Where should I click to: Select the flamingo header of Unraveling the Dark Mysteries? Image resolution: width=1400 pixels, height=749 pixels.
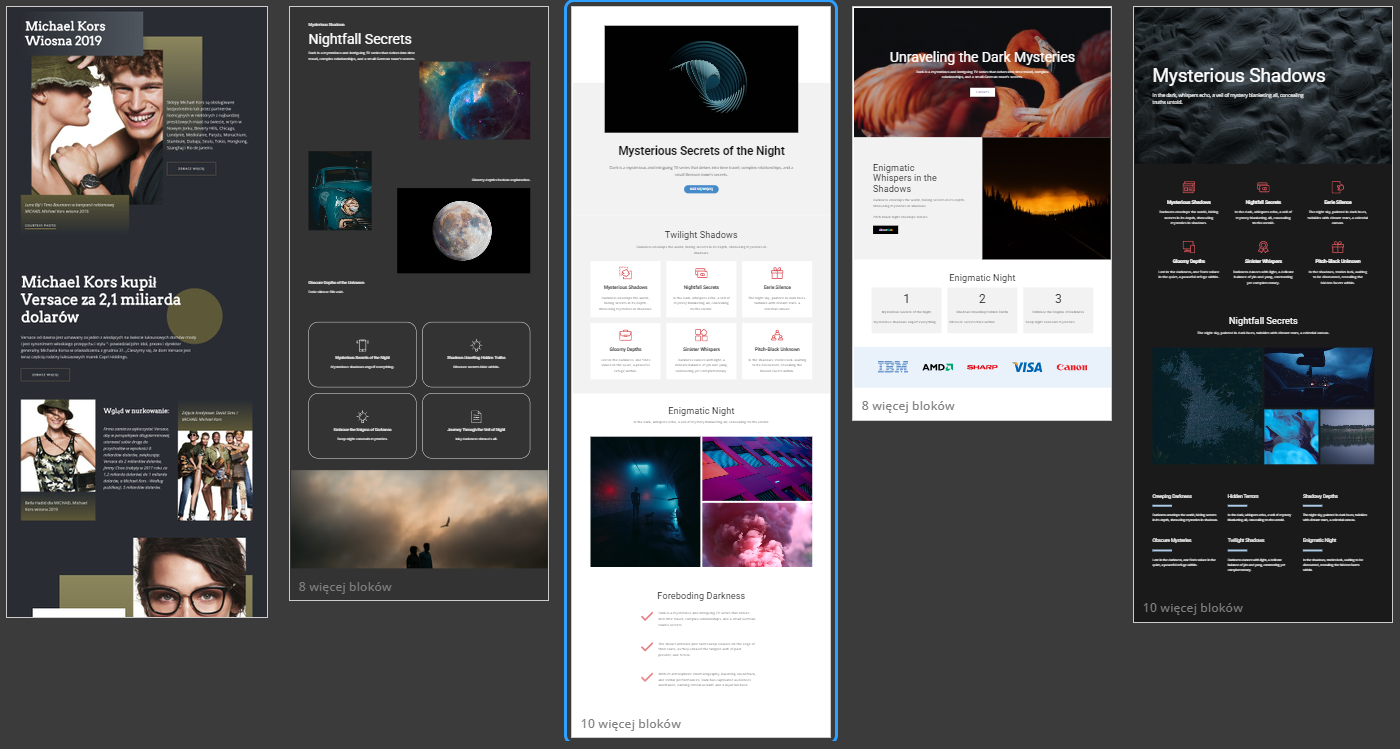point(981,72)
